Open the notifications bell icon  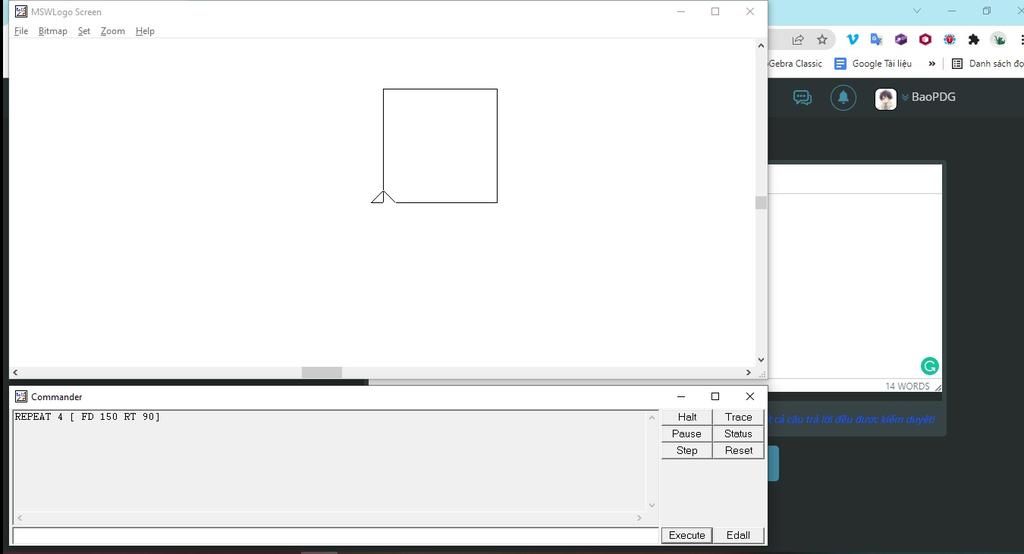843,98
